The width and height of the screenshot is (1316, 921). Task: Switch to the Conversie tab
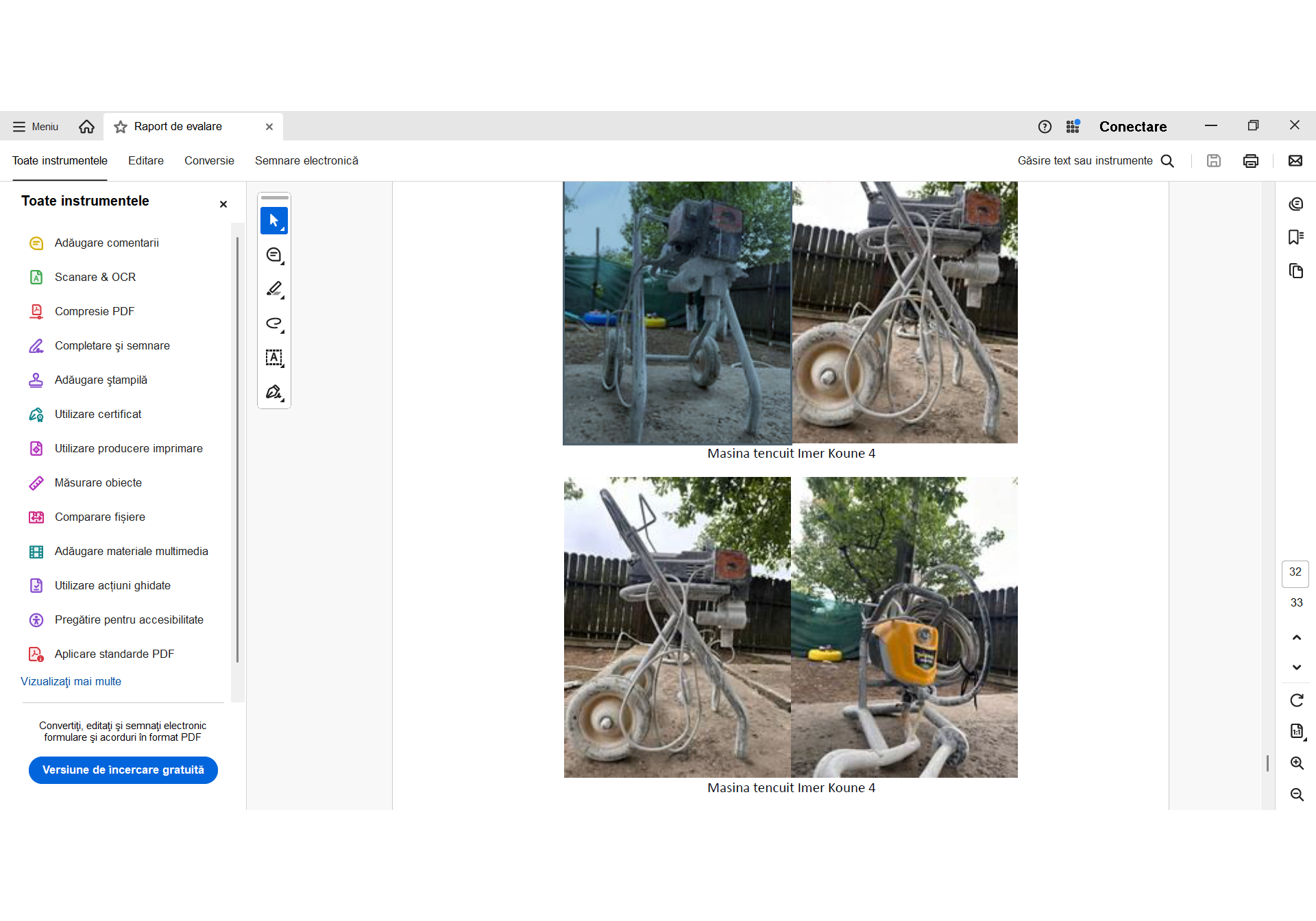tap(209, 161)
